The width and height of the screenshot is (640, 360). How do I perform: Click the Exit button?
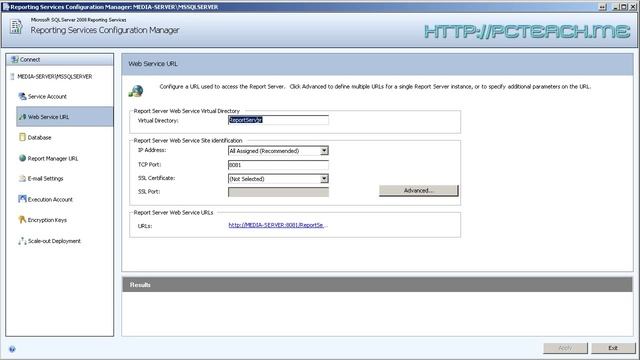pyautogui.click(x=613, y=348)
